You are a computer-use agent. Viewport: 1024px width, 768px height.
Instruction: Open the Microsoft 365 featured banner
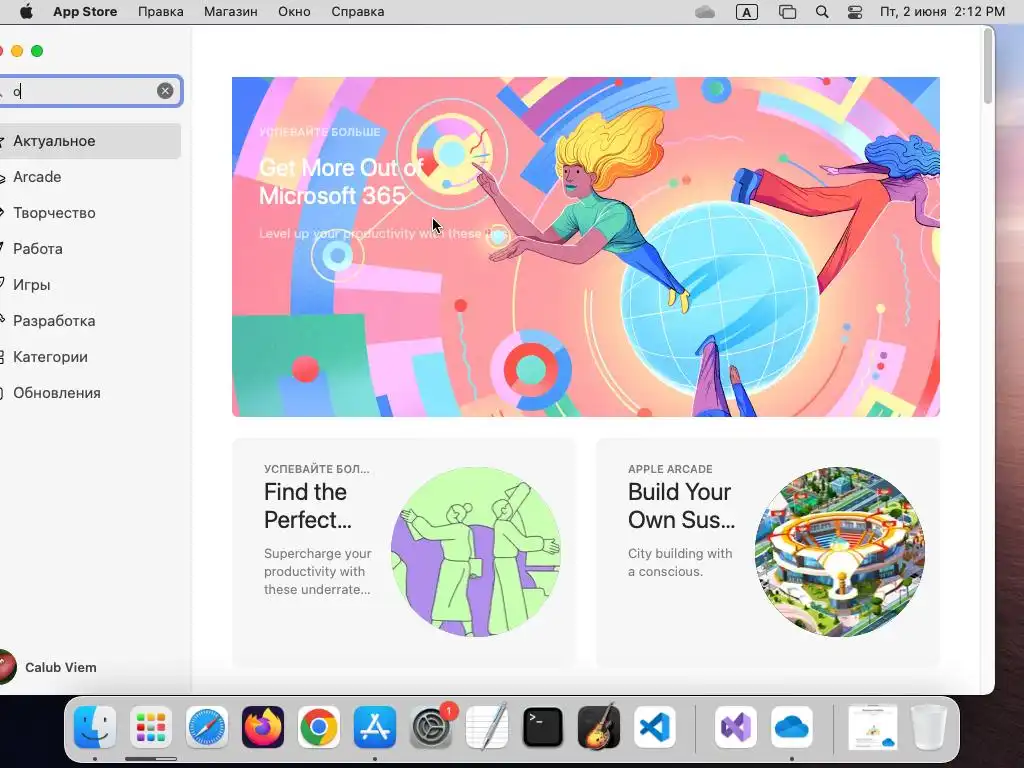point(586,247)
